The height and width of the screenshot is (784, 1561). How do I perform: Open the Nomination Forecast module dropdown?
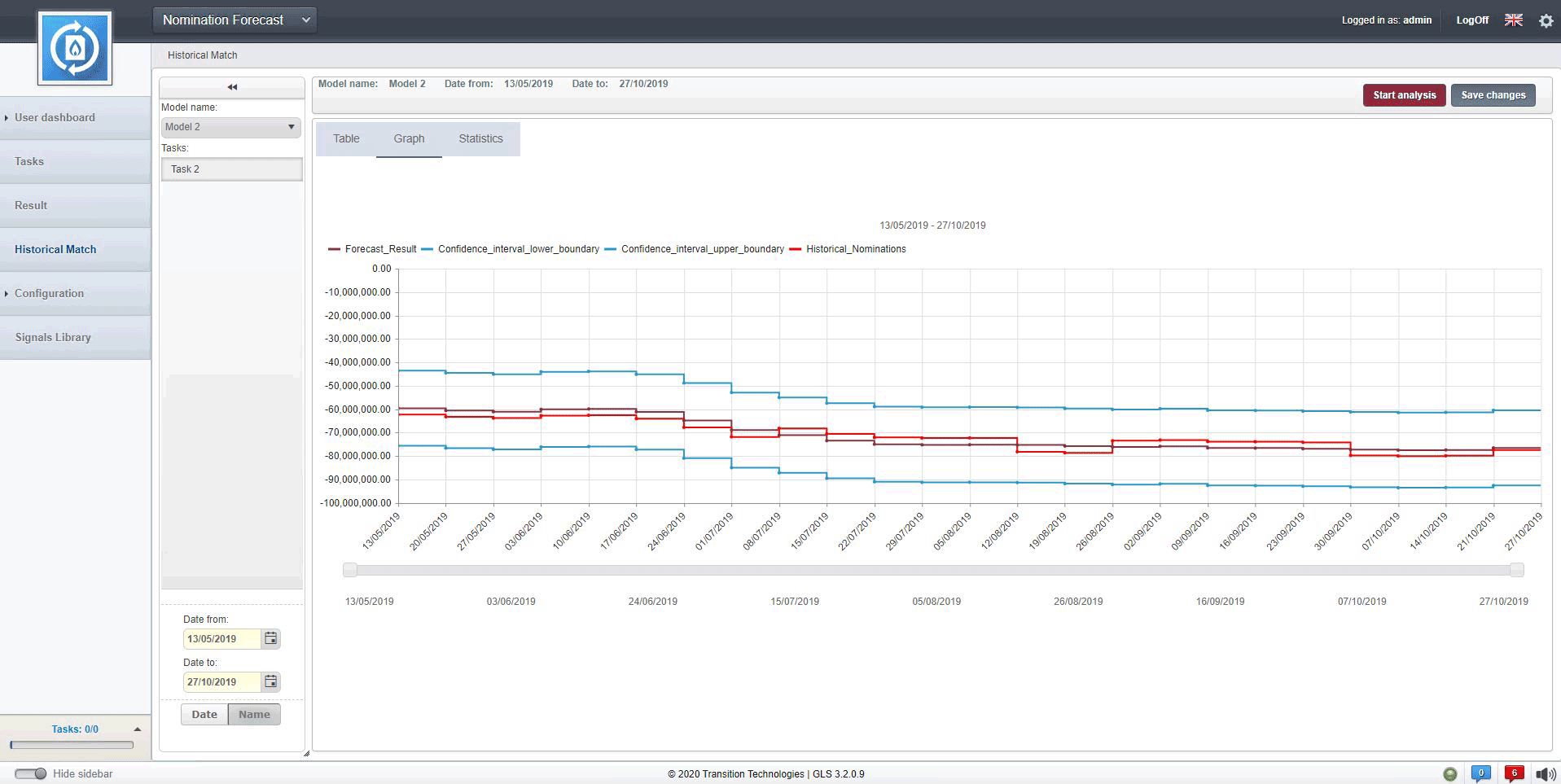pyautogui.click(x=235, y=20)
